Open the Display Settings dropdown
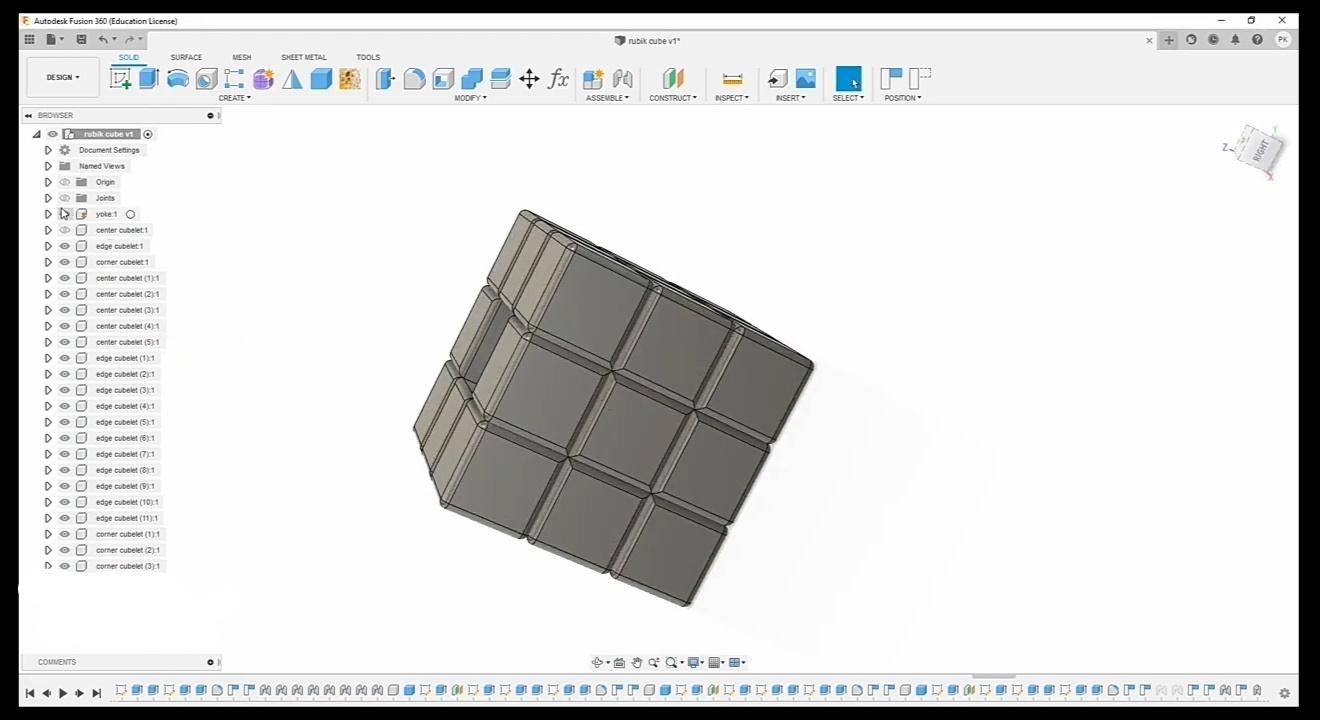The image size is (1320, 720). (694, 661)
